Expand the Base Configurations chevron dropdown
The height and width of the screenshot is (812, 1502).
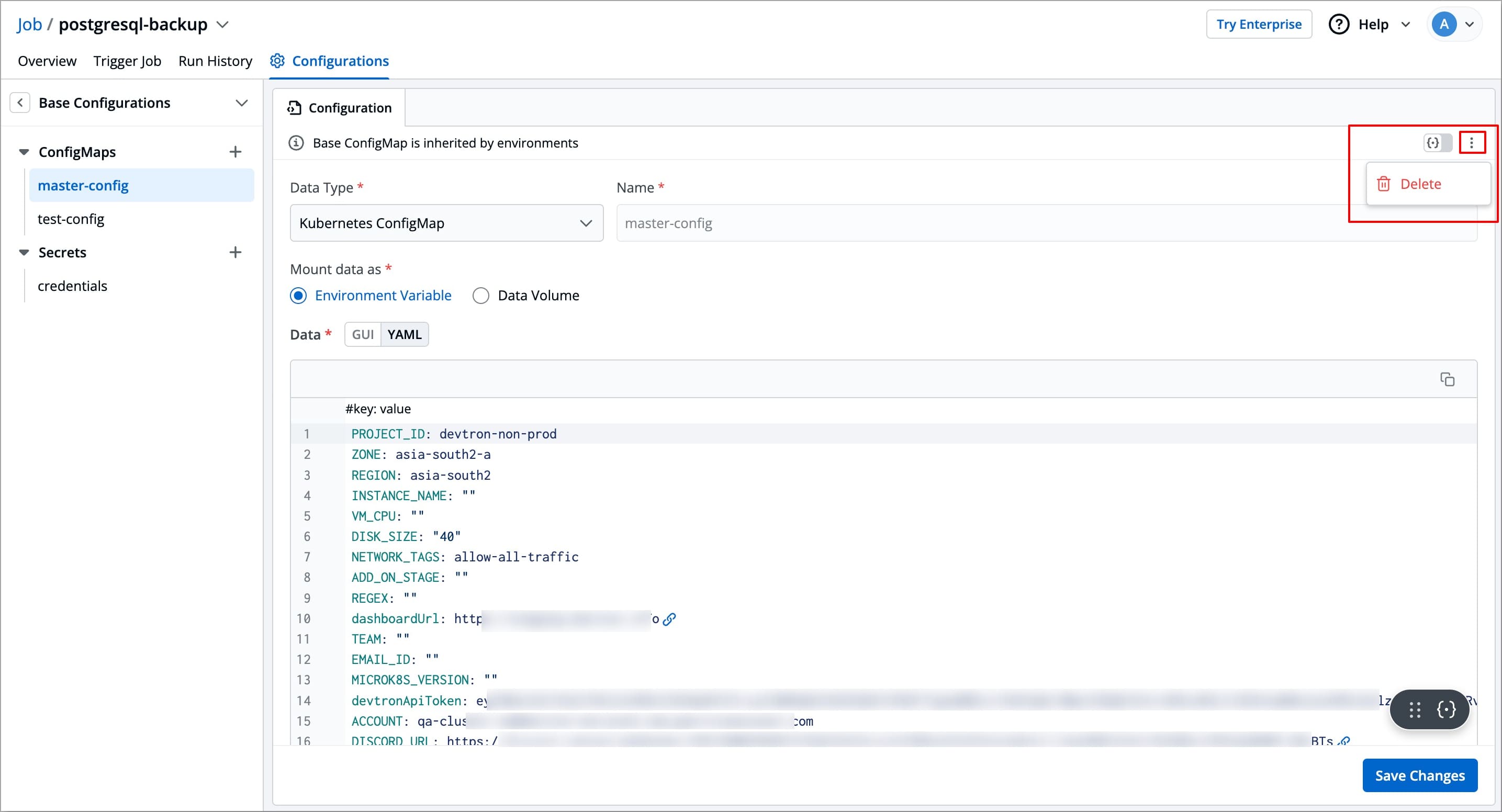pyautogui.click(x=241, y=103)
